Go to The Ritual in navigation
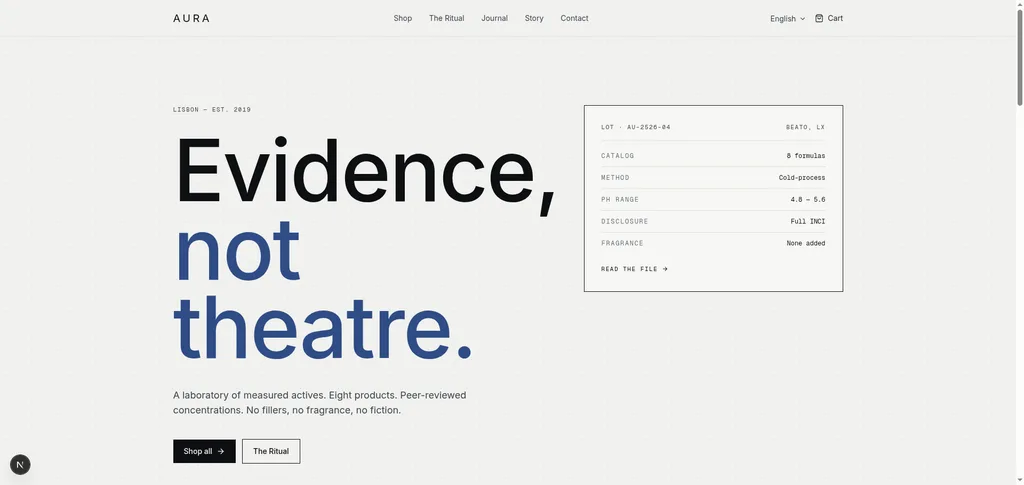Viewport: 1024px width, 485px height. coord(447,18)
